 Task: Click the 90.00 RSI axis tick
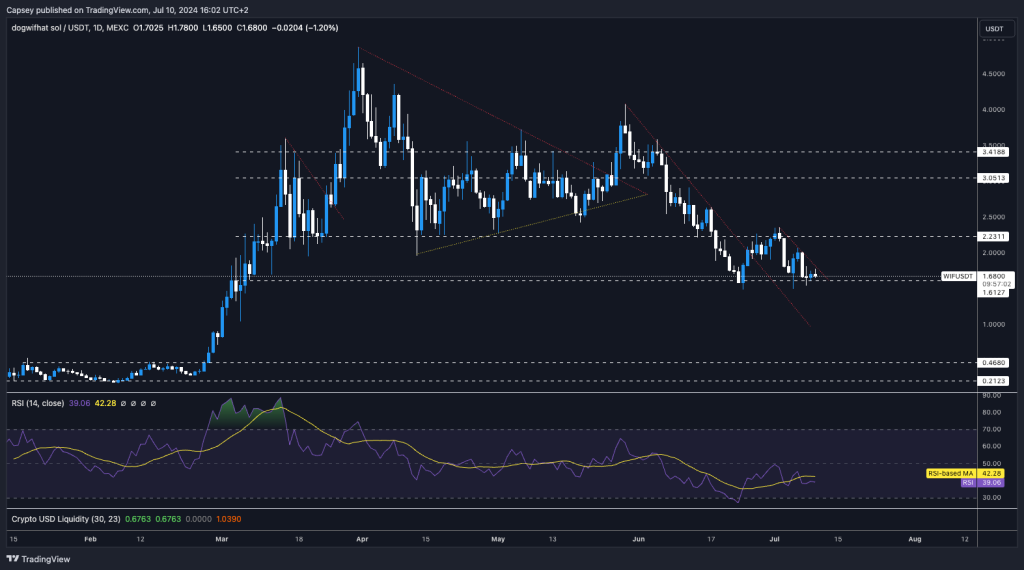[x=991, y=396]
